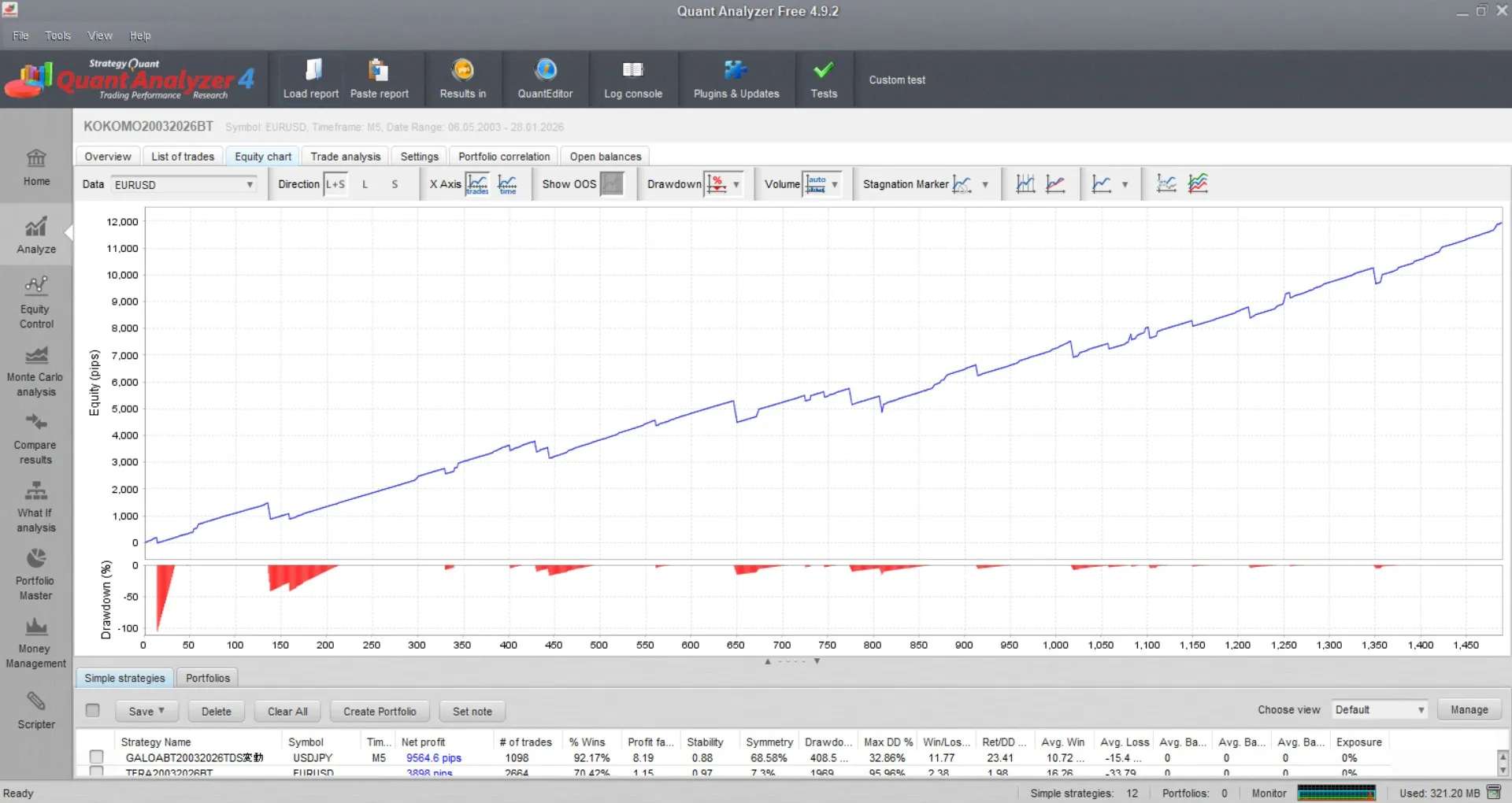Check the select-all strategies checkbox
This screenshot has height=803, width=1512.
(93, 710)
